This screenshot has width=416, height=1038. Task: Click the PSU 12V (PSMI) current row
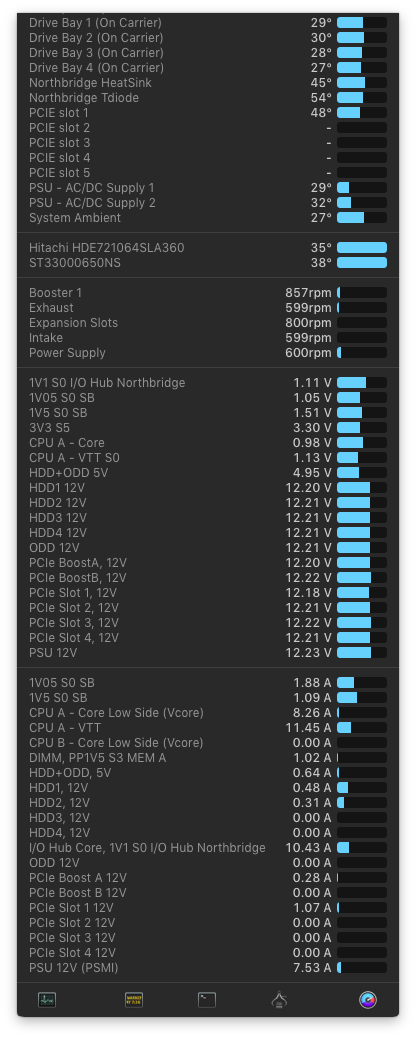tap(208, 968)
